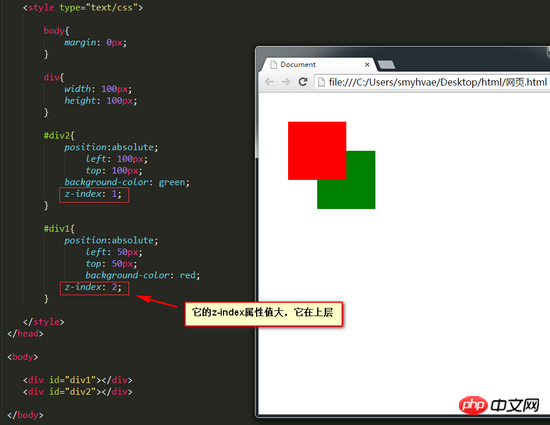Click the yellow z-index annotation box
This screenshot has width=550, height=425.
[264, 313]
